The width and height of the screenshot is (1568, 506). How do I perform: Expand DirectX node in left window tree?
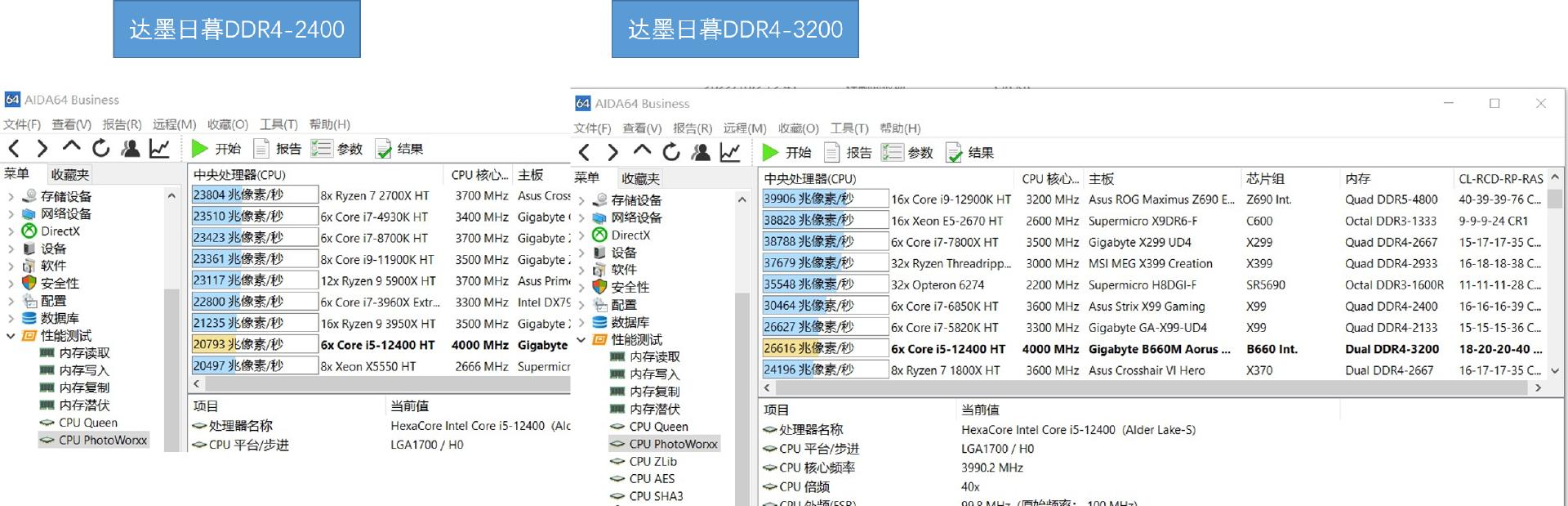coord(11,231)
